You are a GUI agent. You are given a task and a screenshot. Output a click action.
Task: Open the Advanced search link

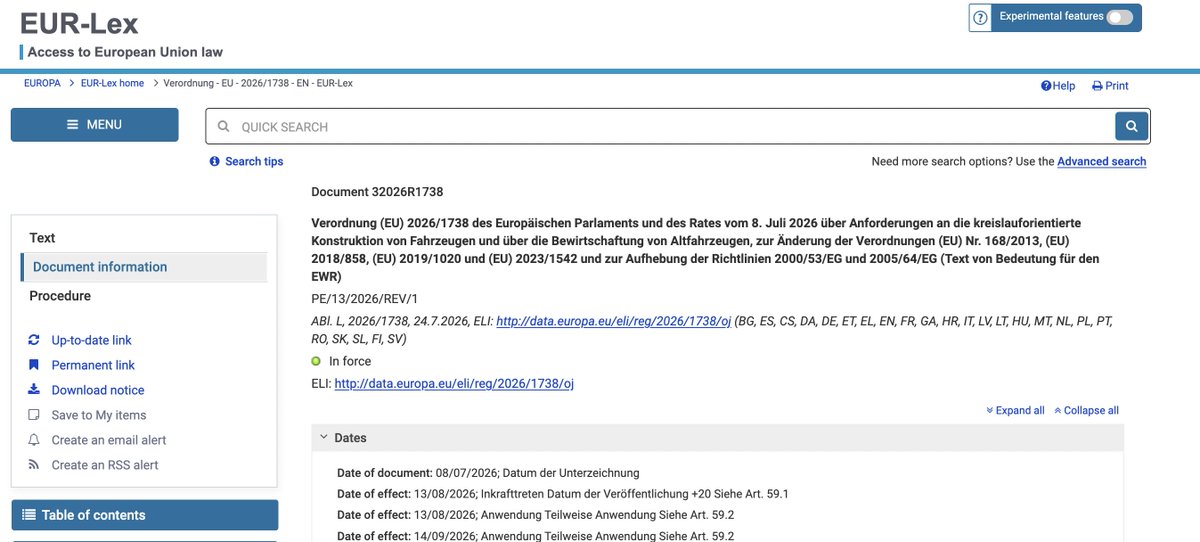click(1102, 161)
